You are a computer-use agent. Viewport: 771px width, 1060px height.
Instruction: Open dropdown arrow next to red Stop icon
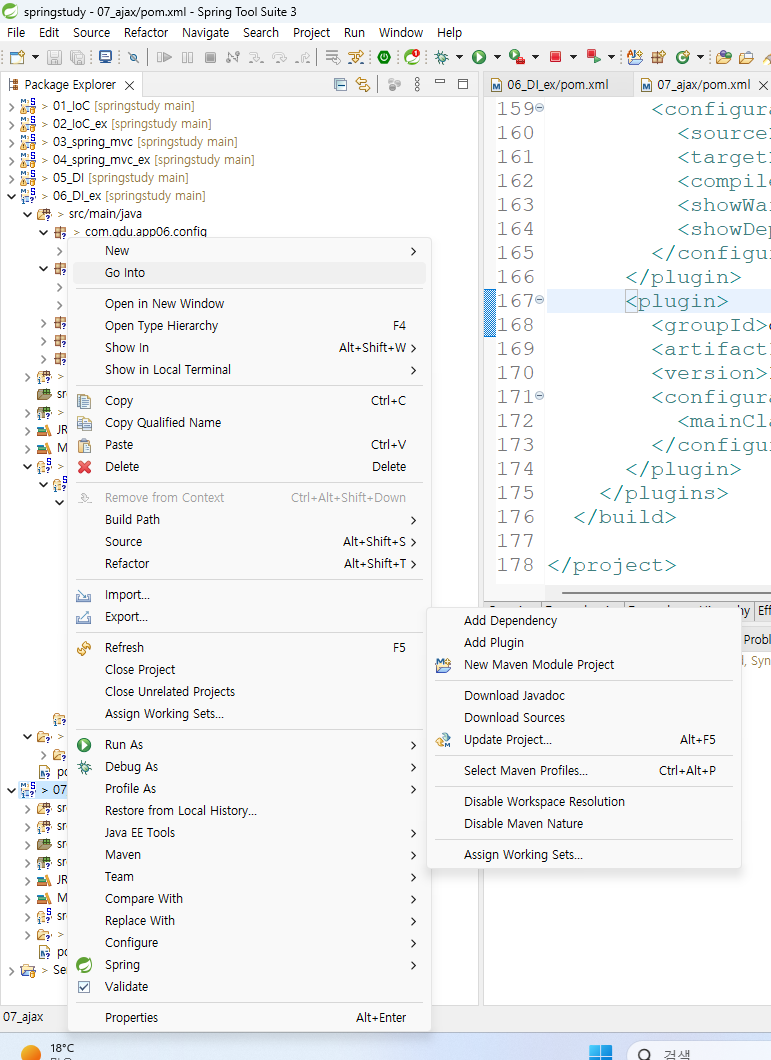tap(573, 57)
